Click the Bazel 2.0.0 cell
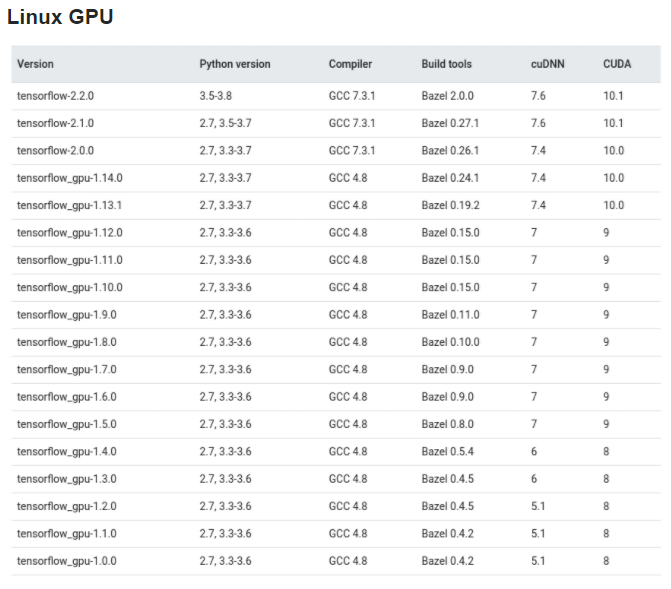 448,96
